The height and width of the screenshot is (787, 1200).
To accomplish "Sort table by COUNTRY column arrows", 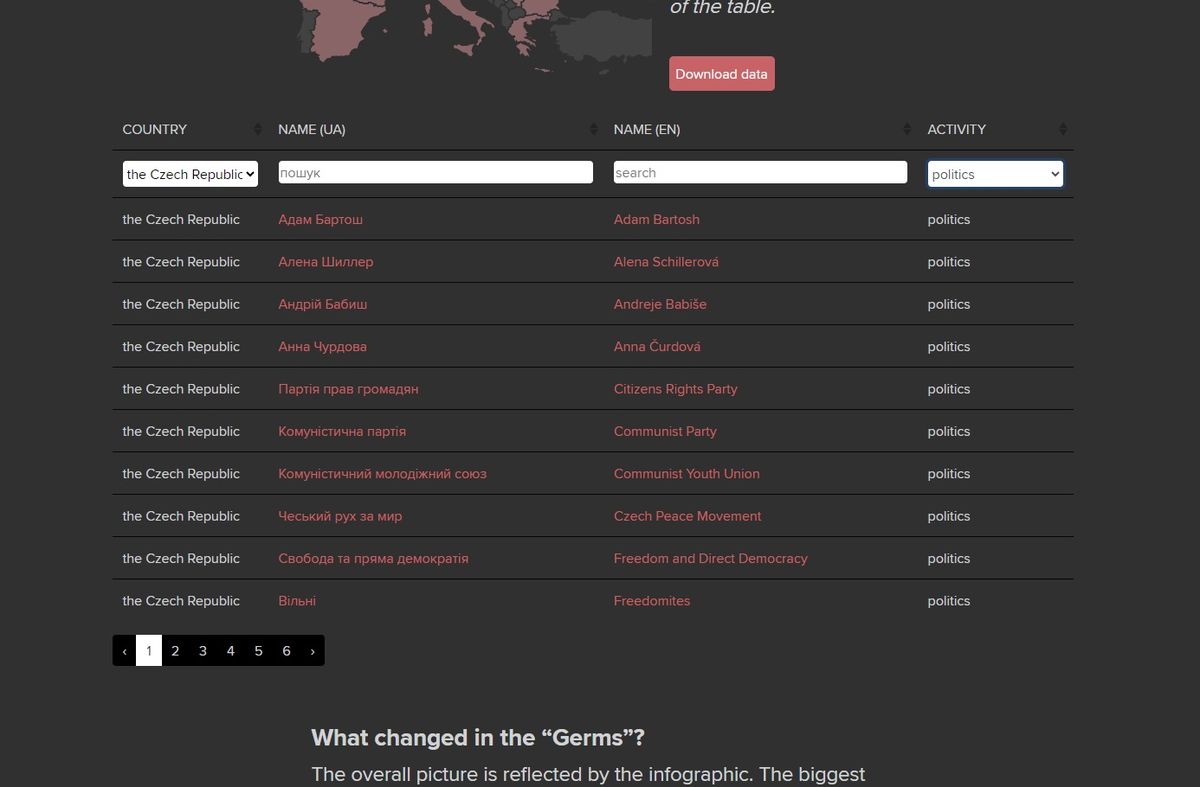I will (x=258, y=129).
